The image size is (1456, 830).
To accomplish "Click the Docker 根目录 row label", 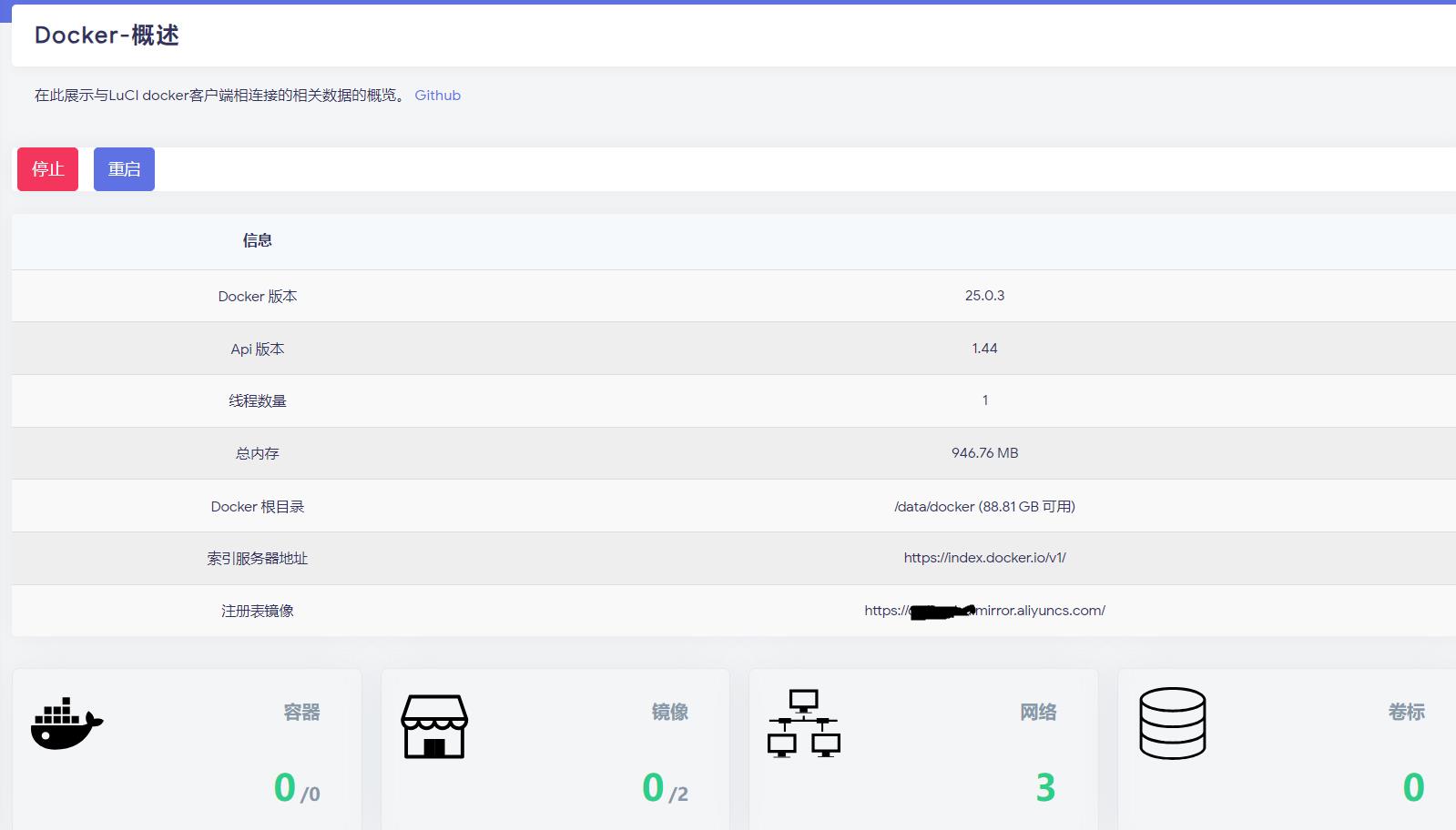I will tap(258, 507).
